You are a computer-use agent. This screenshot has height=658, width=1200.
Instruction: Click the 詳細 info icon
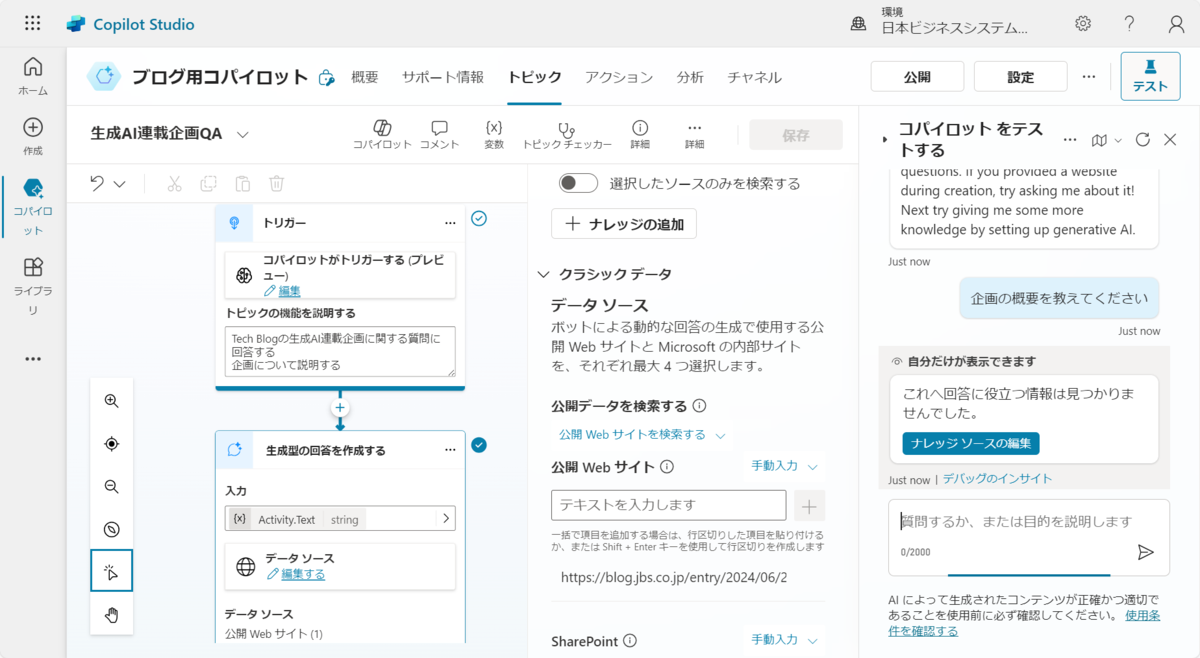tap(640, 128)
